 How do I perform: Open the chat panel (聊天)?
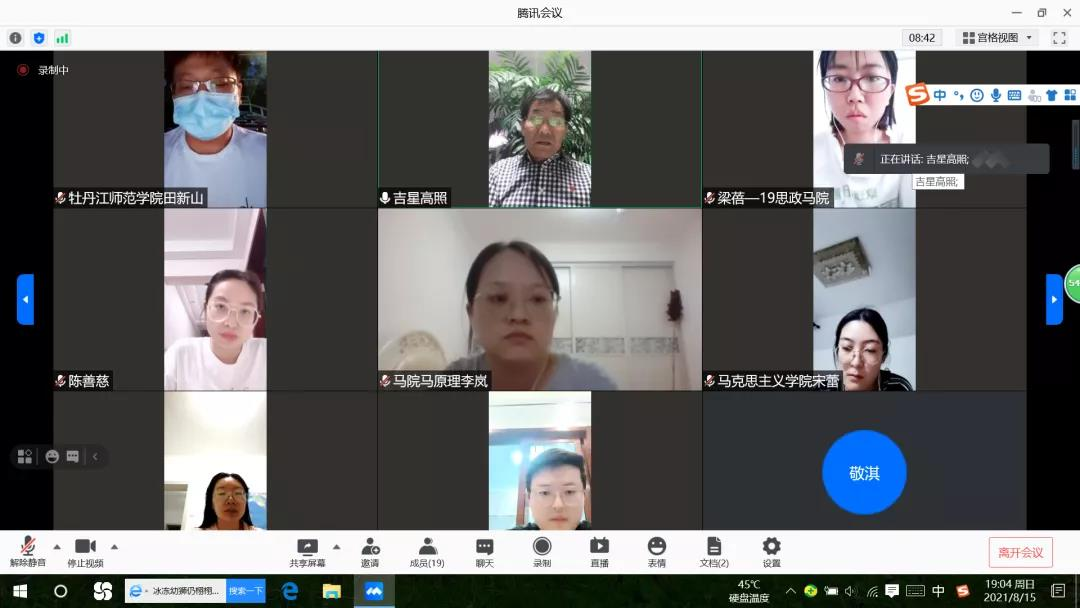click(x=485, y=552)
